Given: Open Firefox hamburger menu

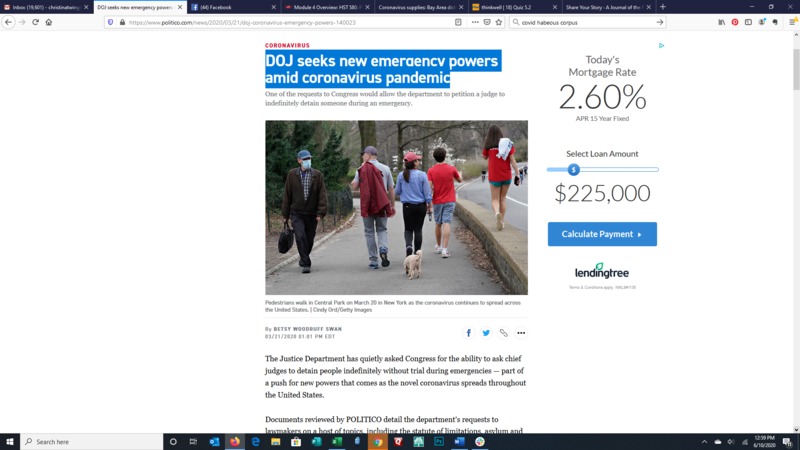Looking at the screenshot, I should (x=789, y=22).
